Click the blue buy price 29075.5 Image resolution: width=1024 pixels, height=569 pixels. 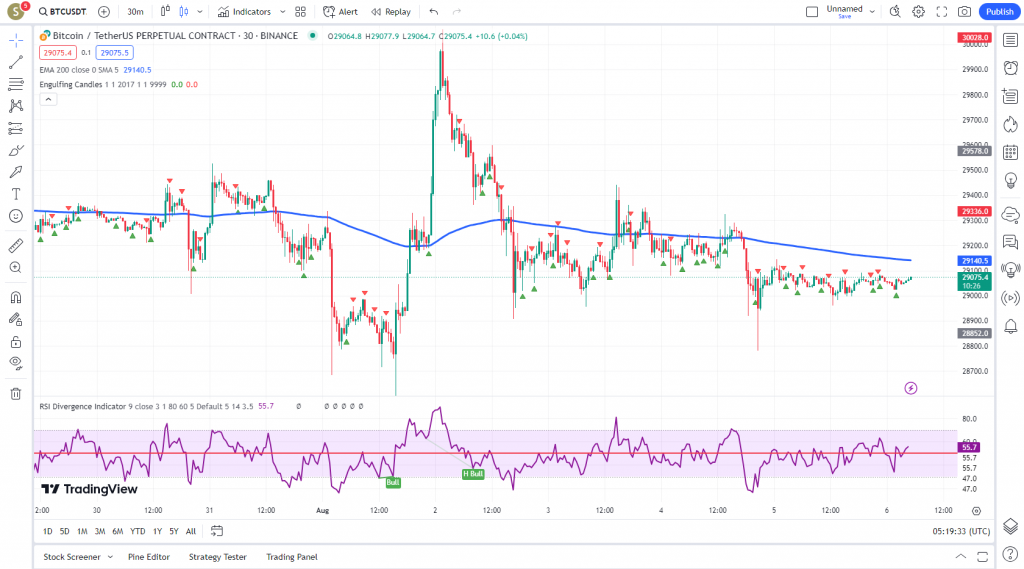[x=114, y=53]
